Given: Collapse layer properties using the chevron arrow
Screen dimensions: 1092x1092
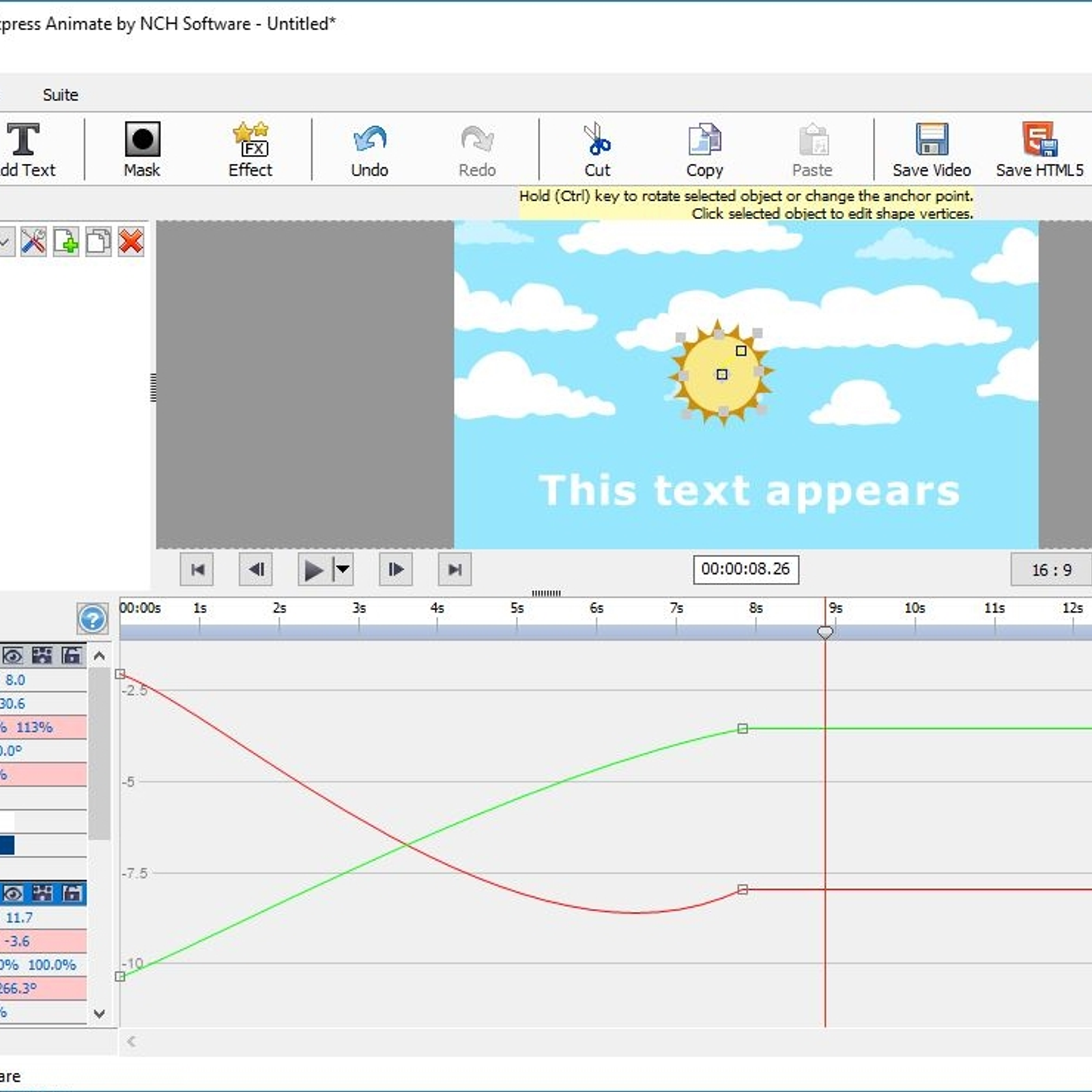Looking at the screenshot, I should point(99,657).
